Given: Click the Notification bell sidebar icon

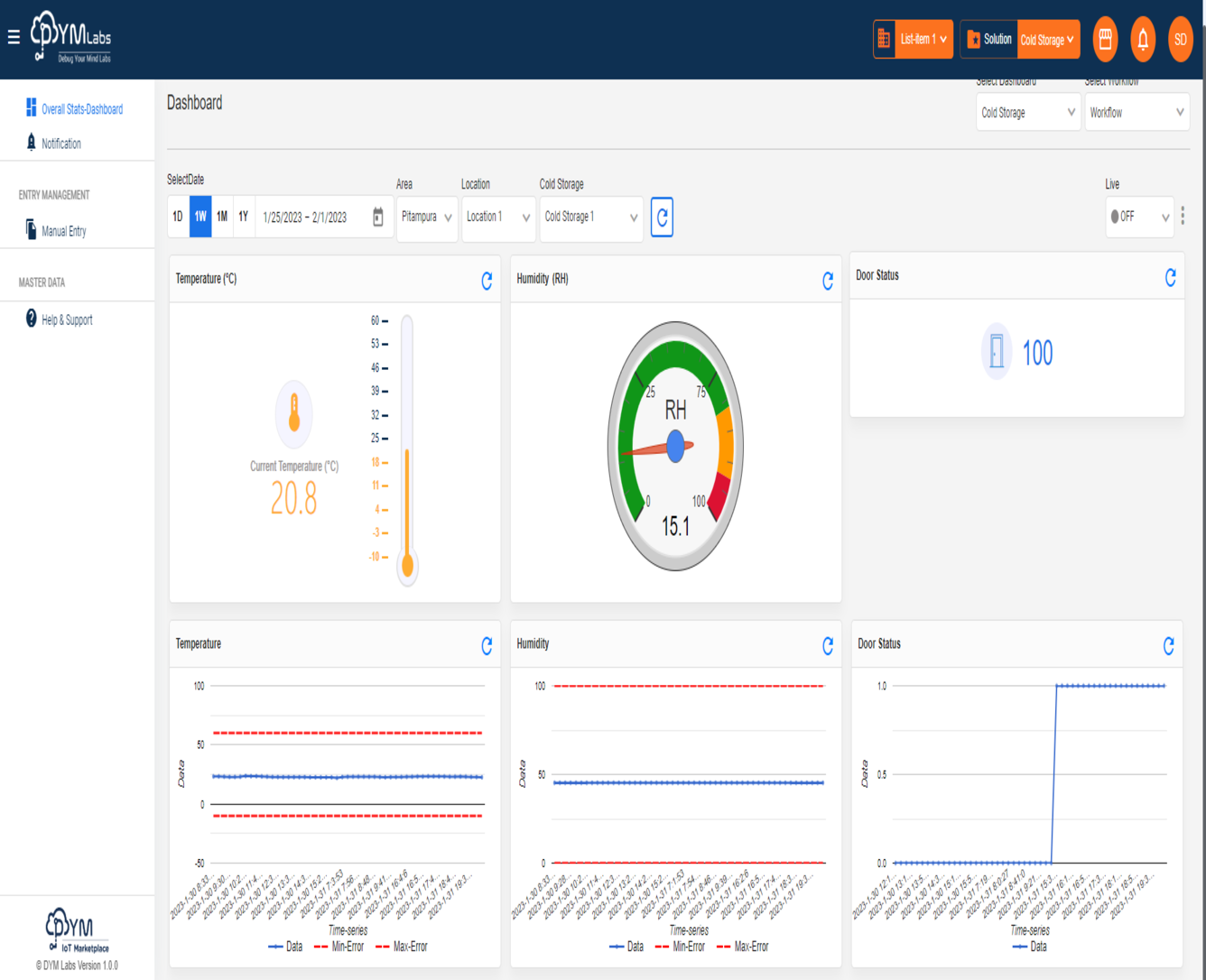Looking at the screenshot, I should tap(32, 142).
